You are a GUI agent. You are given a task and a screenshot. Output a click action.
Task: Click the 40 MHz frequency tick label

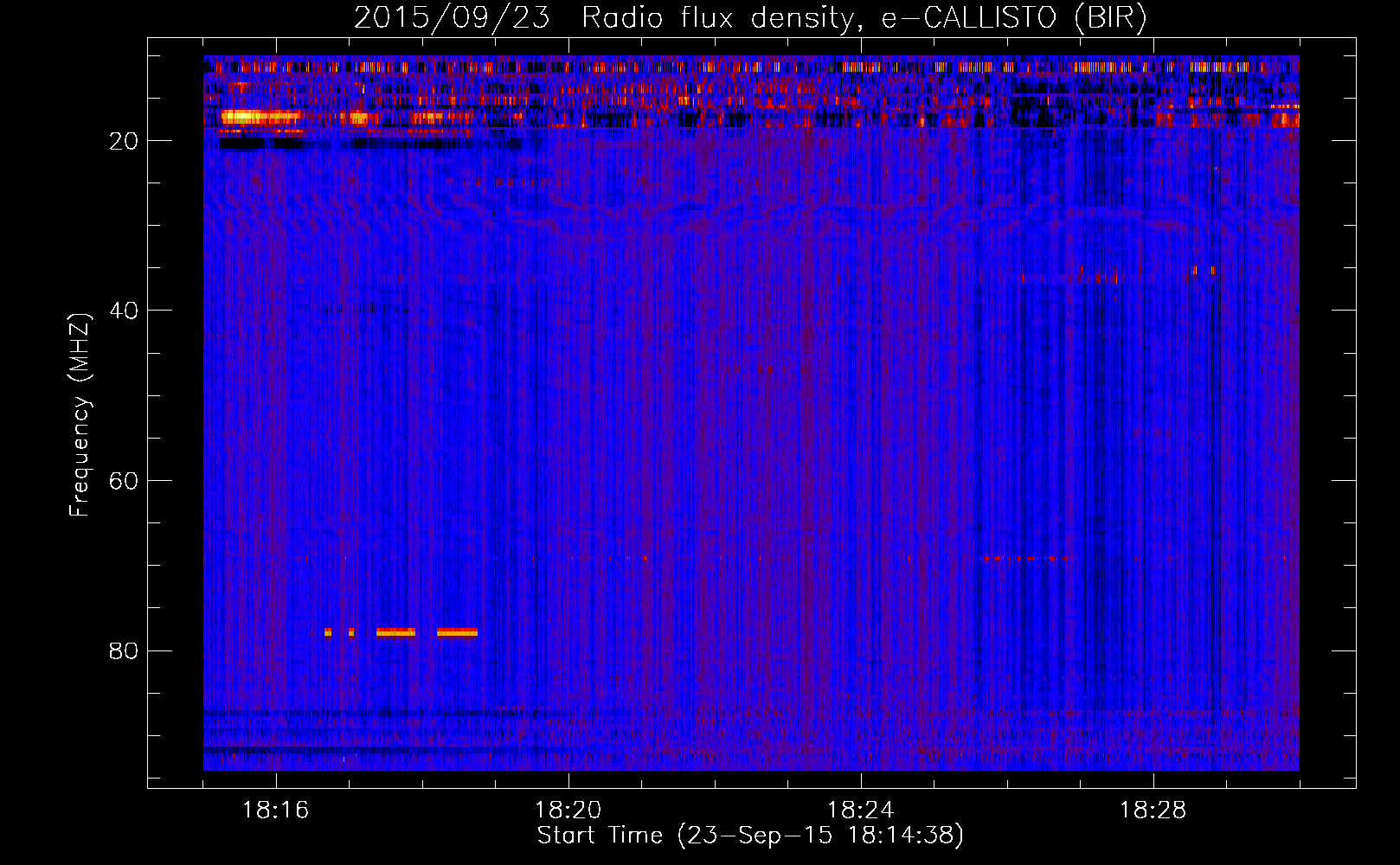coord(124,311)
